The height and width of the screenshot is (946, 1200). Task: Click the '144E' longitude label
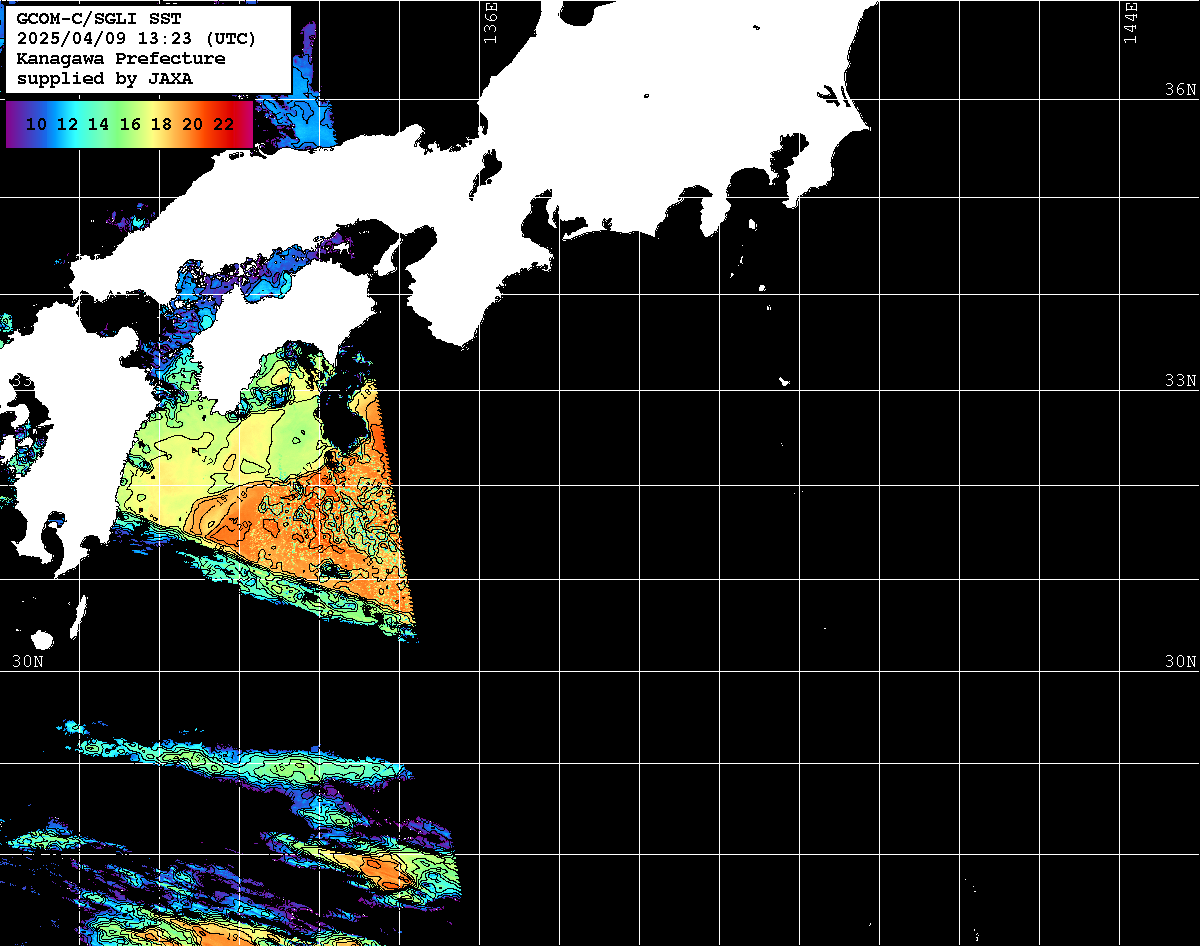(x=1130, y=22)
